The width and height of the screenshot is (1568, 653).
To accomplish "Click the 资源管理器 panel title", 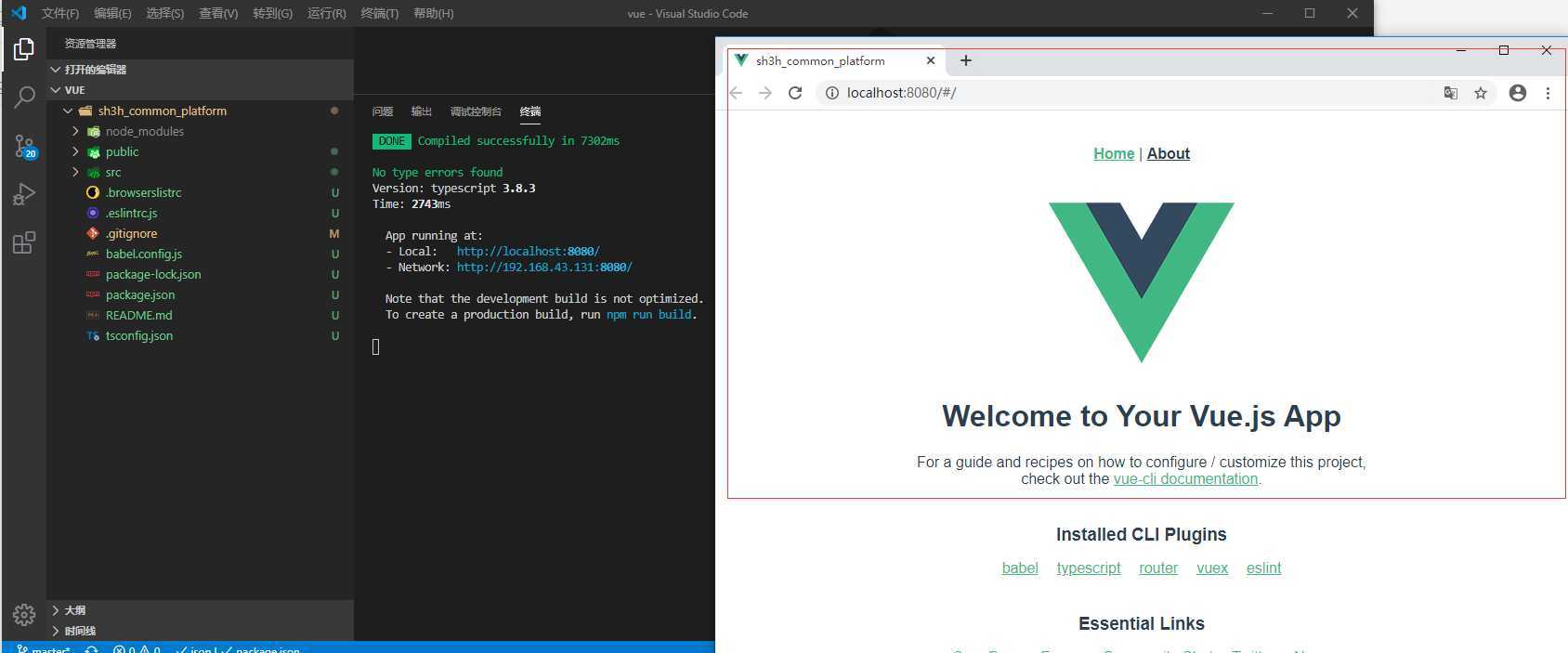I will point(90,44).
